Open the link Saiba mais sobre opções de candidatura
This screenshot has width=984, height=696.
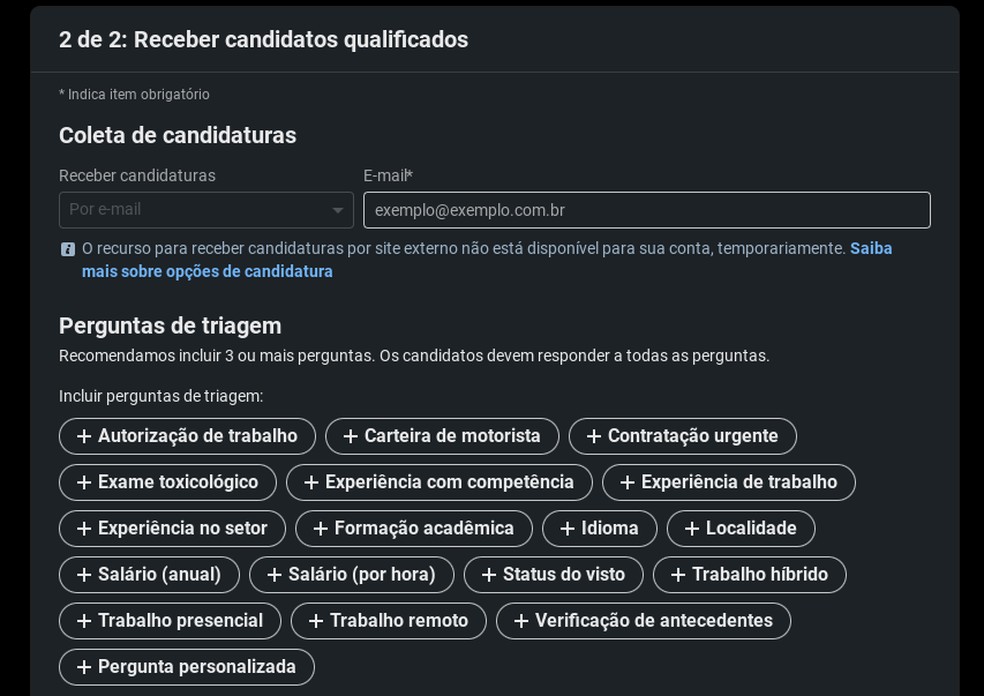[x=207, y=271]
